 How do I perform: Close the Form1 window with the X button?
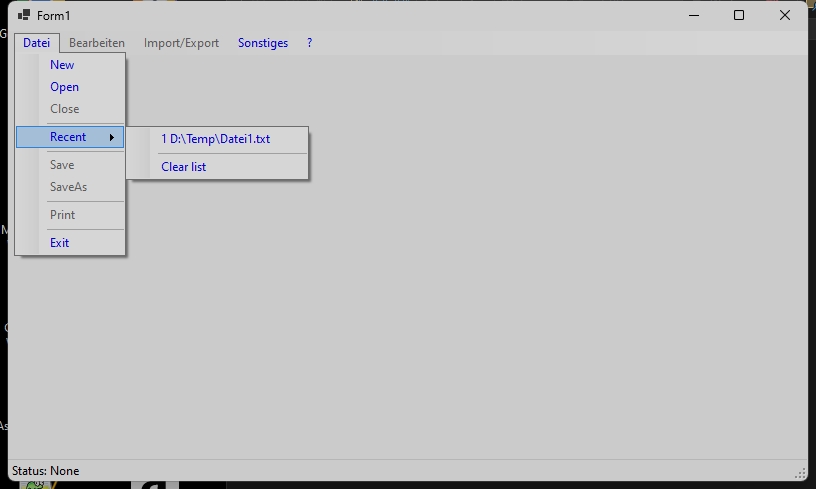[x=785, y=15]
